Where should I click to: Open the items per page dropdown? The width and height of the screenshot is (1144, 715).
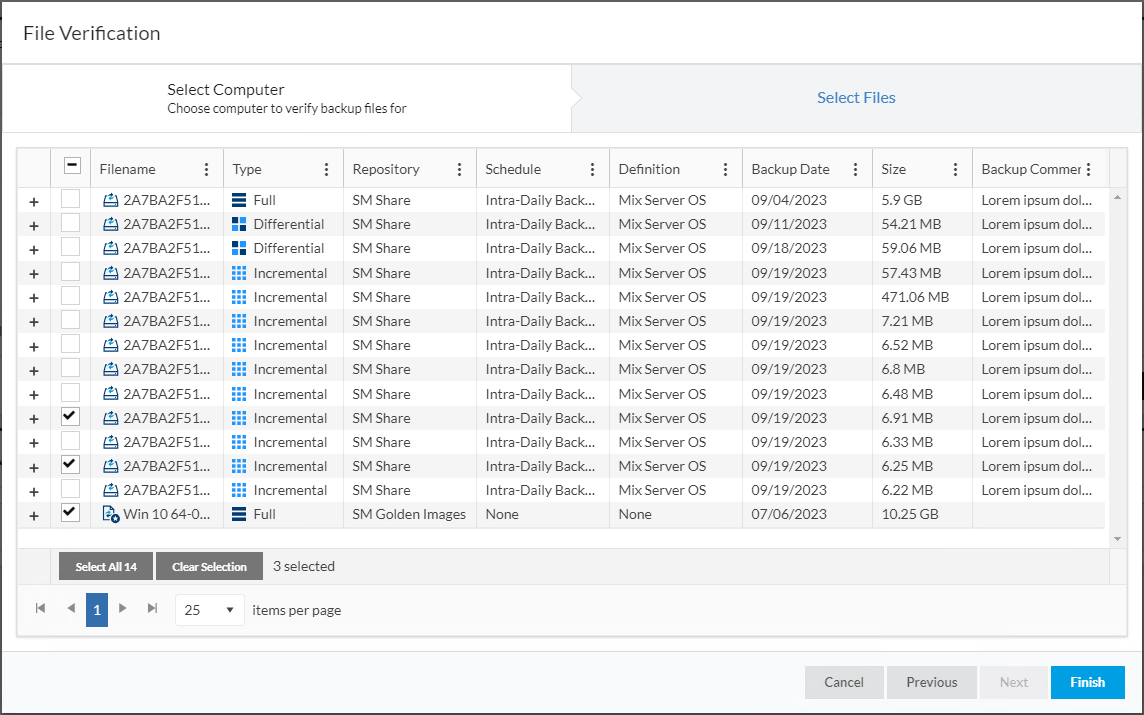coord(208,608)
